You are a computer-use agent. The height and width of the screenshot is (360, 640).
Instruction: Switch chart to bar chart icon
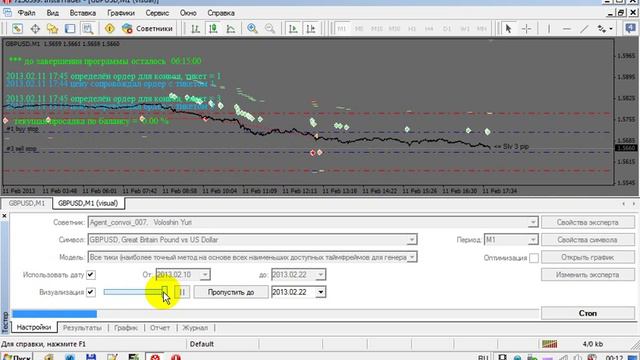tap(196, 29)
